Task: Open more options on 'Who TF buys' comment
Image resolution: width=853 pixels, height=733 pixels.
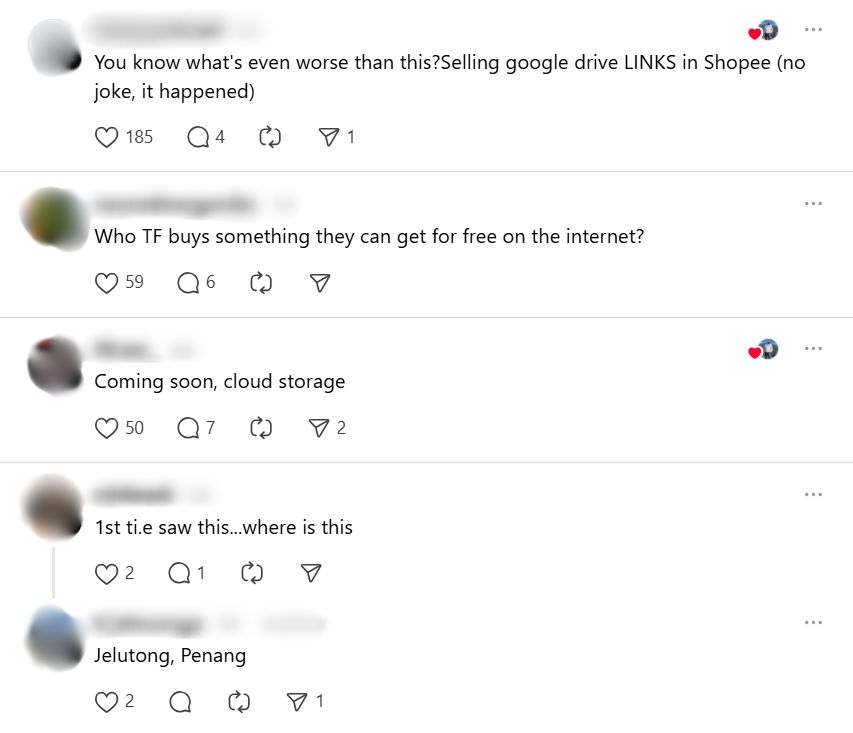Action: [x=813, y=204]
